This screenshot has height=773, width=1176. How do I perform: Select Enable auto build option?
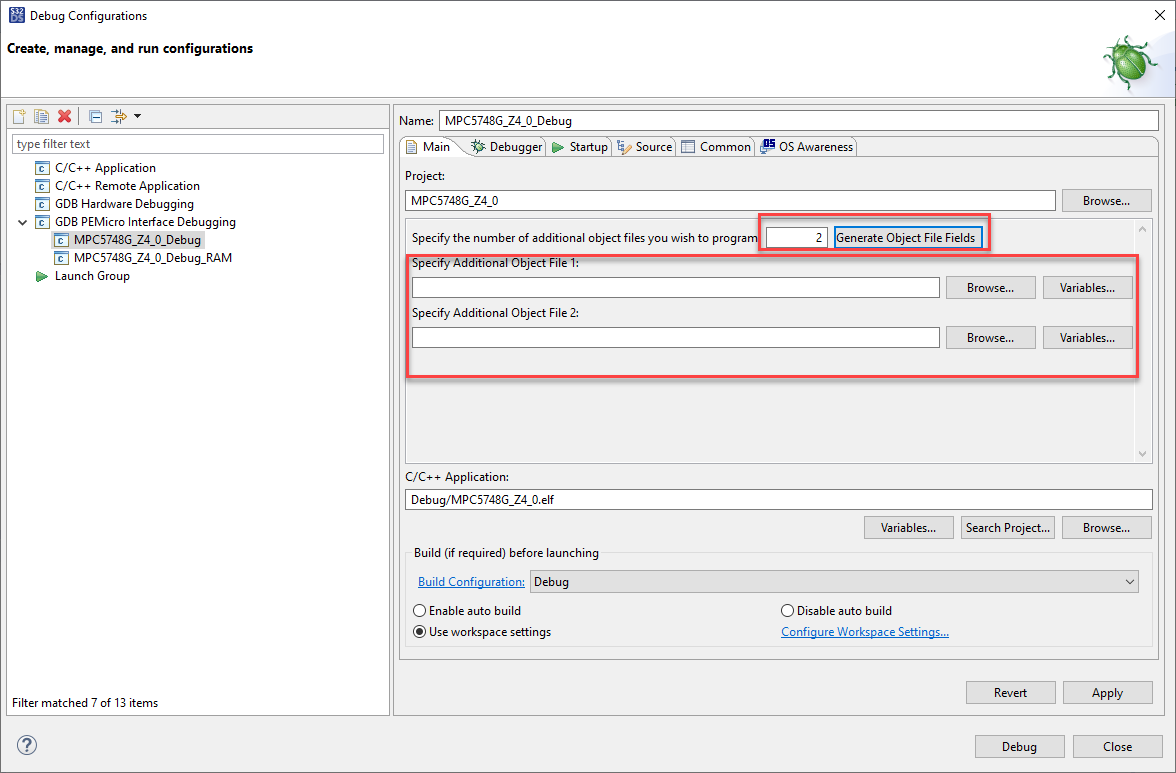[x=467, y=611]
